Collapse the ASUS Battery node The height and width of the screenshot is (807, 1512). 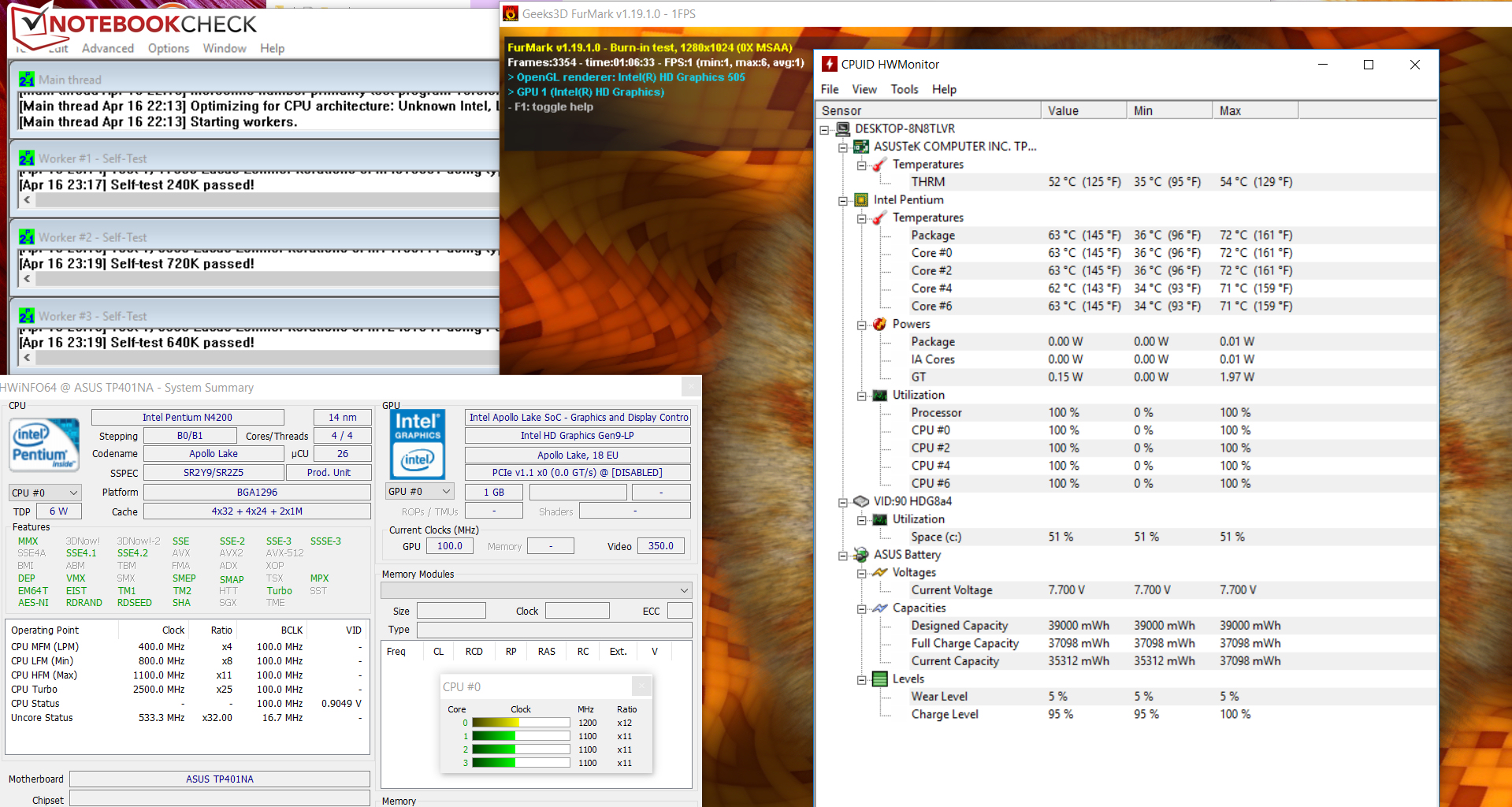pos(843,556)
